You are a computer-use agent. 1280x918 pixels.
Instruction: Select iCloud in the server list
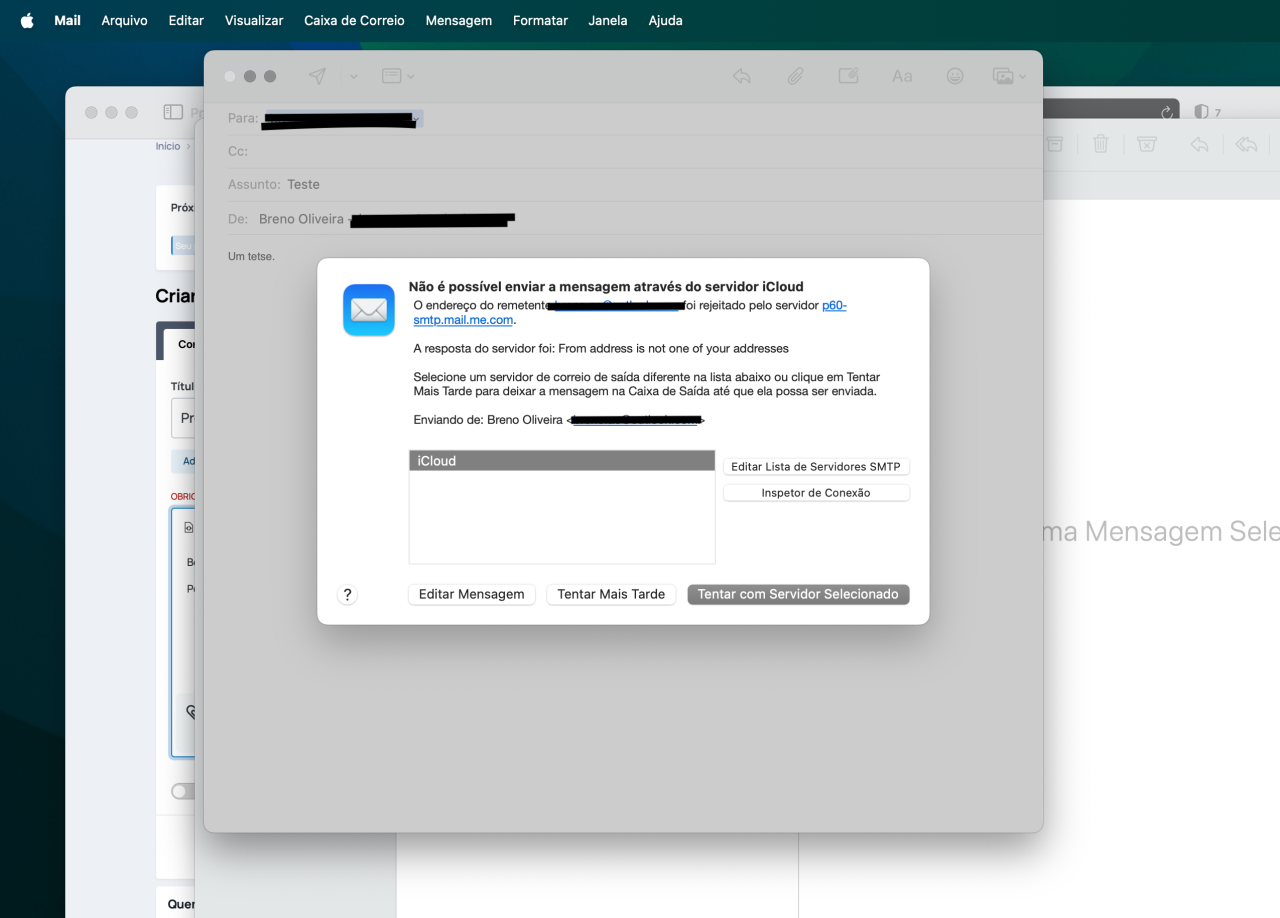click(562, 461)
